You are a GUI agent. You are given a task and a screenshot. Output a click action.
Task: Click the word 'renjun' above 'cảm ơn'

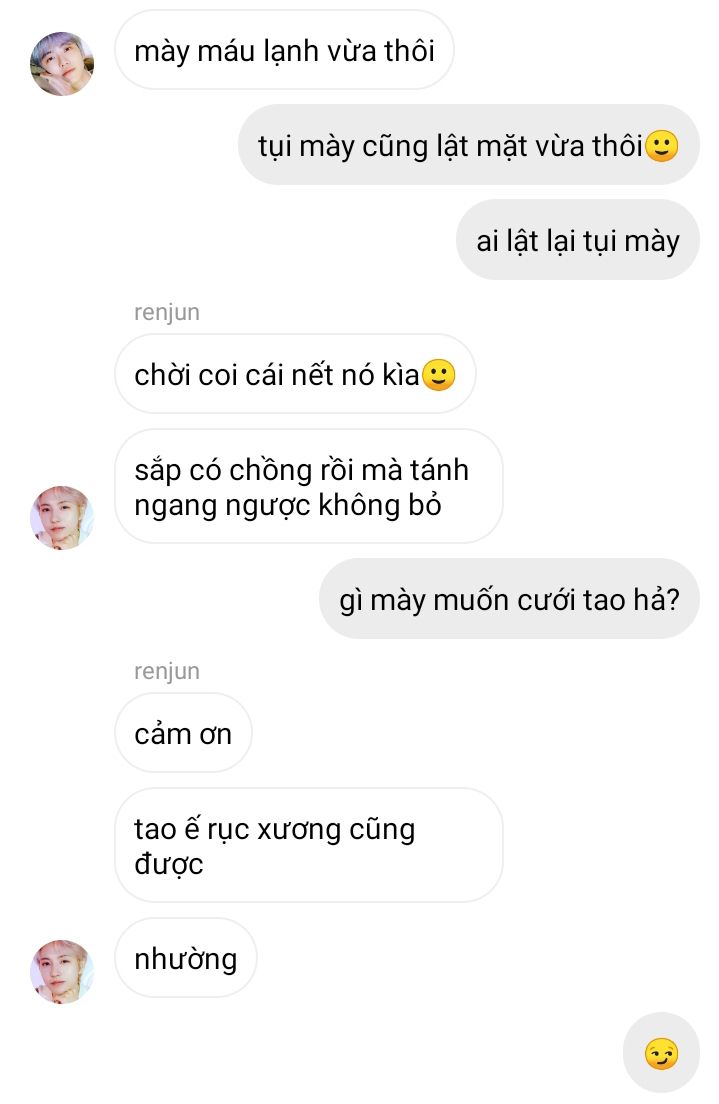click(167, 671)
